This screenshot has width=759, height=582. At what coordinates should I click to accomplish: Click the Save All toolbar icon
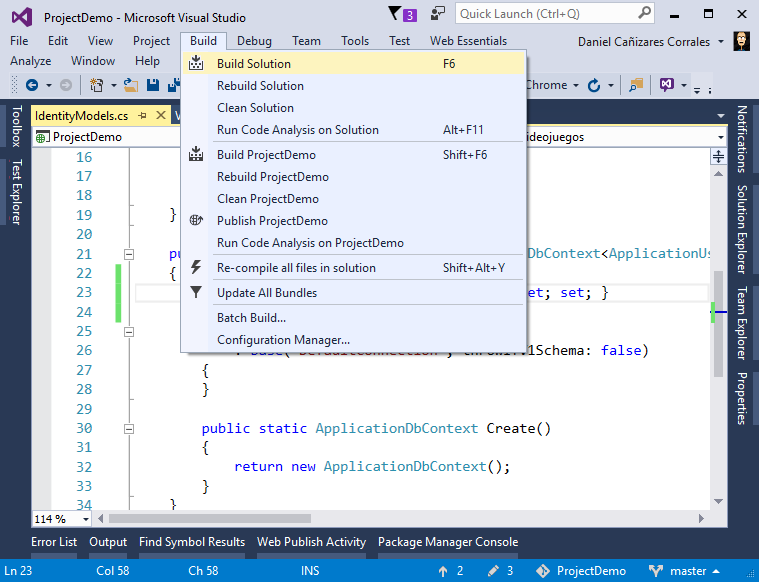pos(174,85)
